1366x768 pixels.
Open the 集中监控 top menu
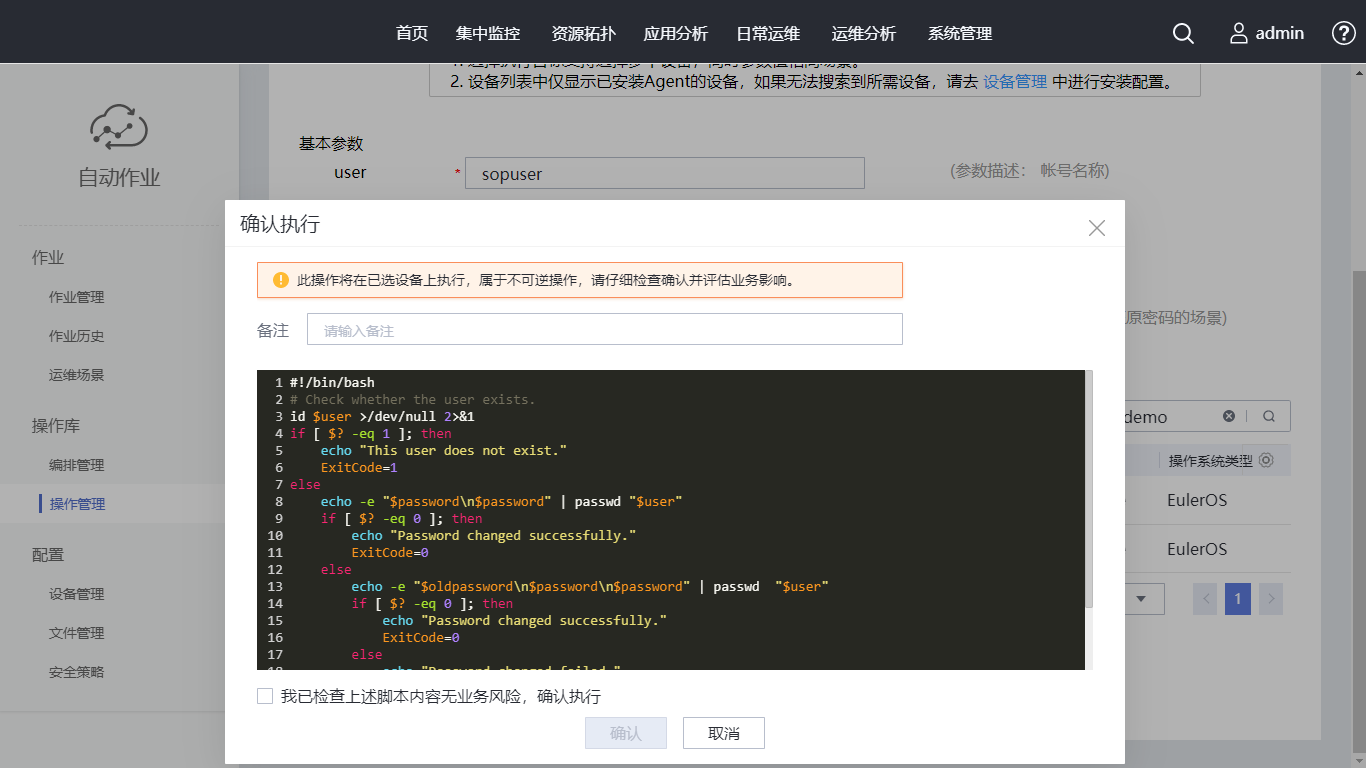pyautogui.click(x=488, y=33)
